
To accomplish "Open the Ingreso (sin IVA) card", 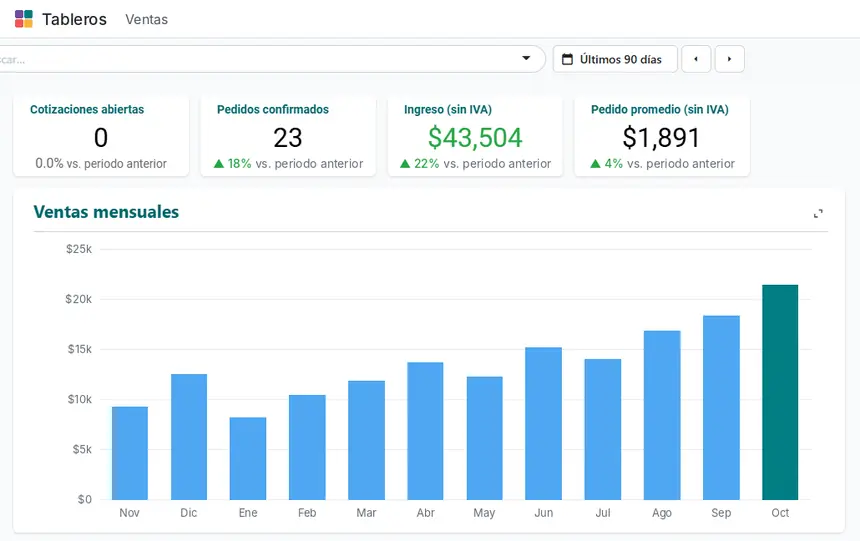I will coord(475,136).
